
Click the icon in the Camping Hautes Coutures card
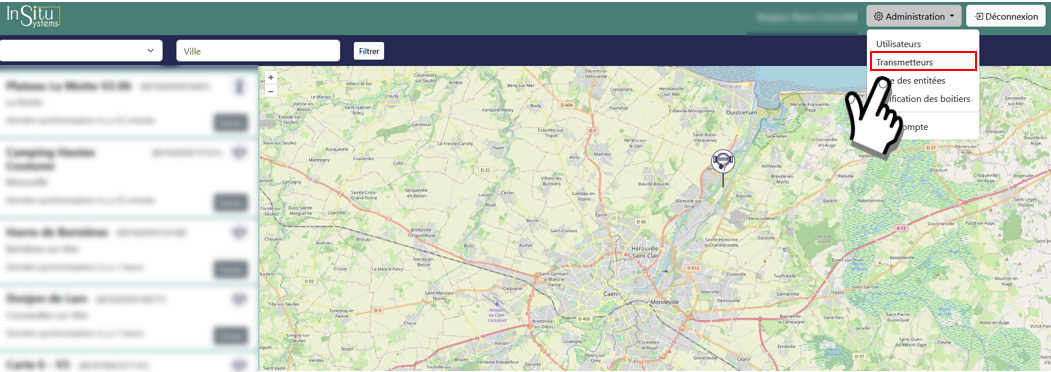click(x=239, y=154)
